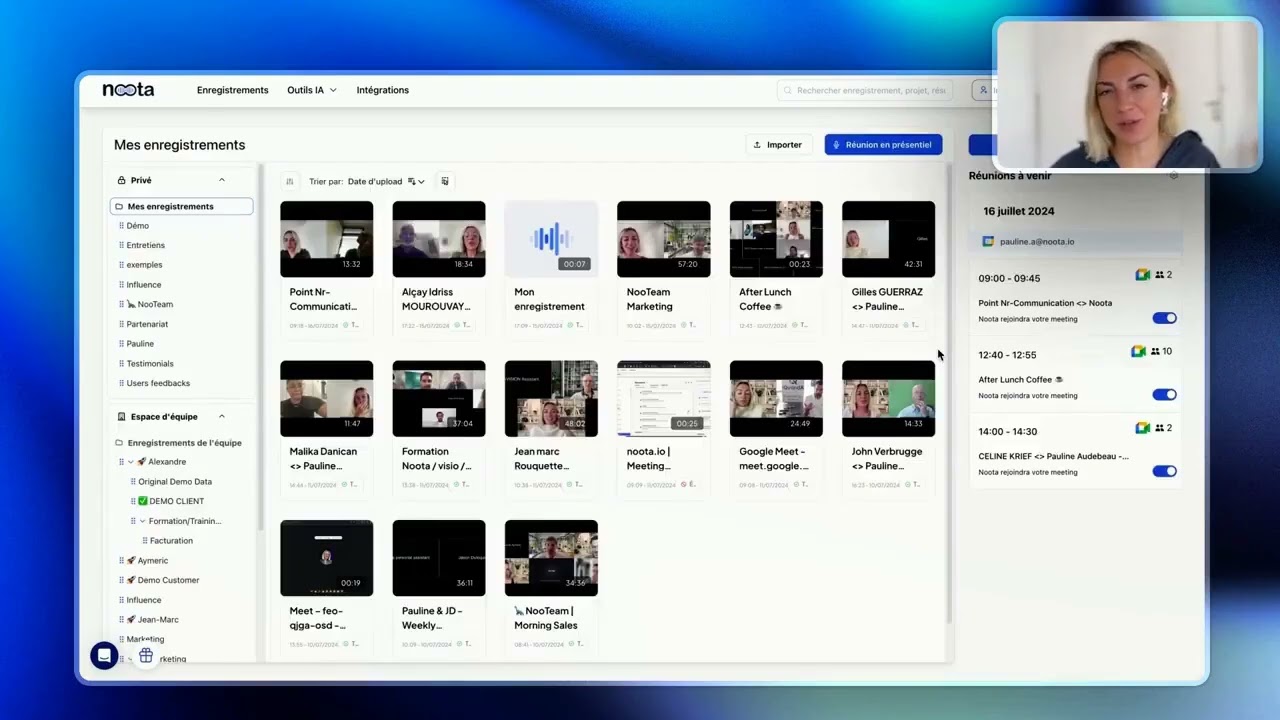
Task: Click the drag handle next to Entretiens folder
Action: [x=121, y=245]
